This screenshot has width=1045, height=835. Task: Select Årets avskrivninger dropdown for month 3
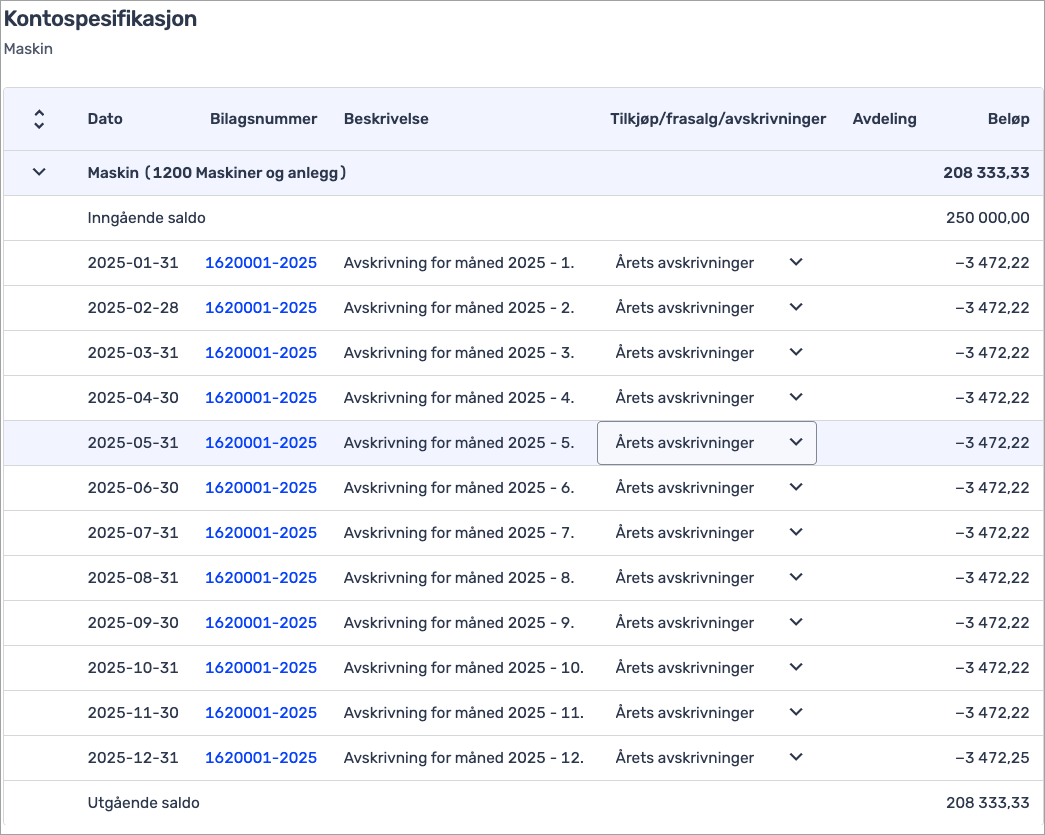[708, 353]
